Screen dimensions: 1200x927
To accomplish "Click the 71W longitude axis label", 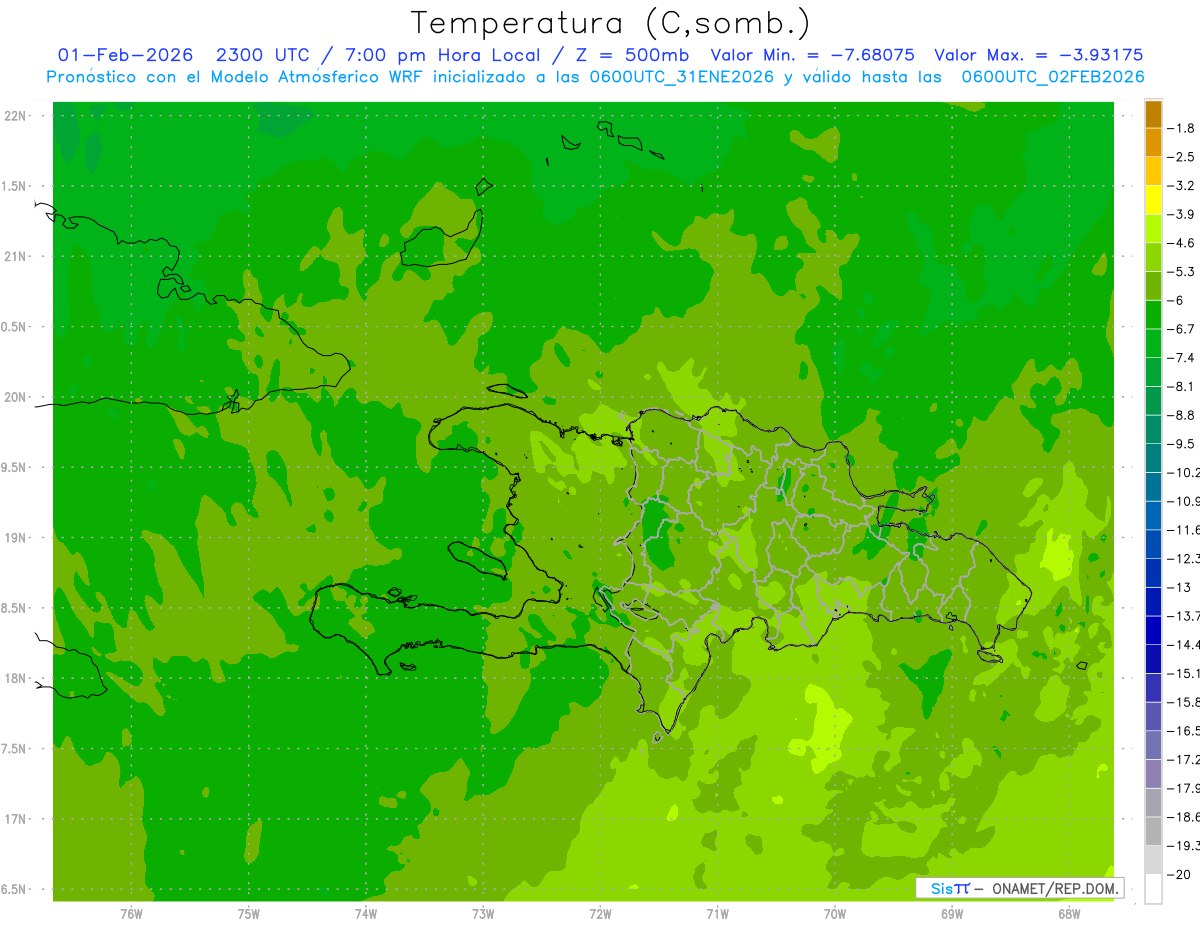I will [717, 915].
